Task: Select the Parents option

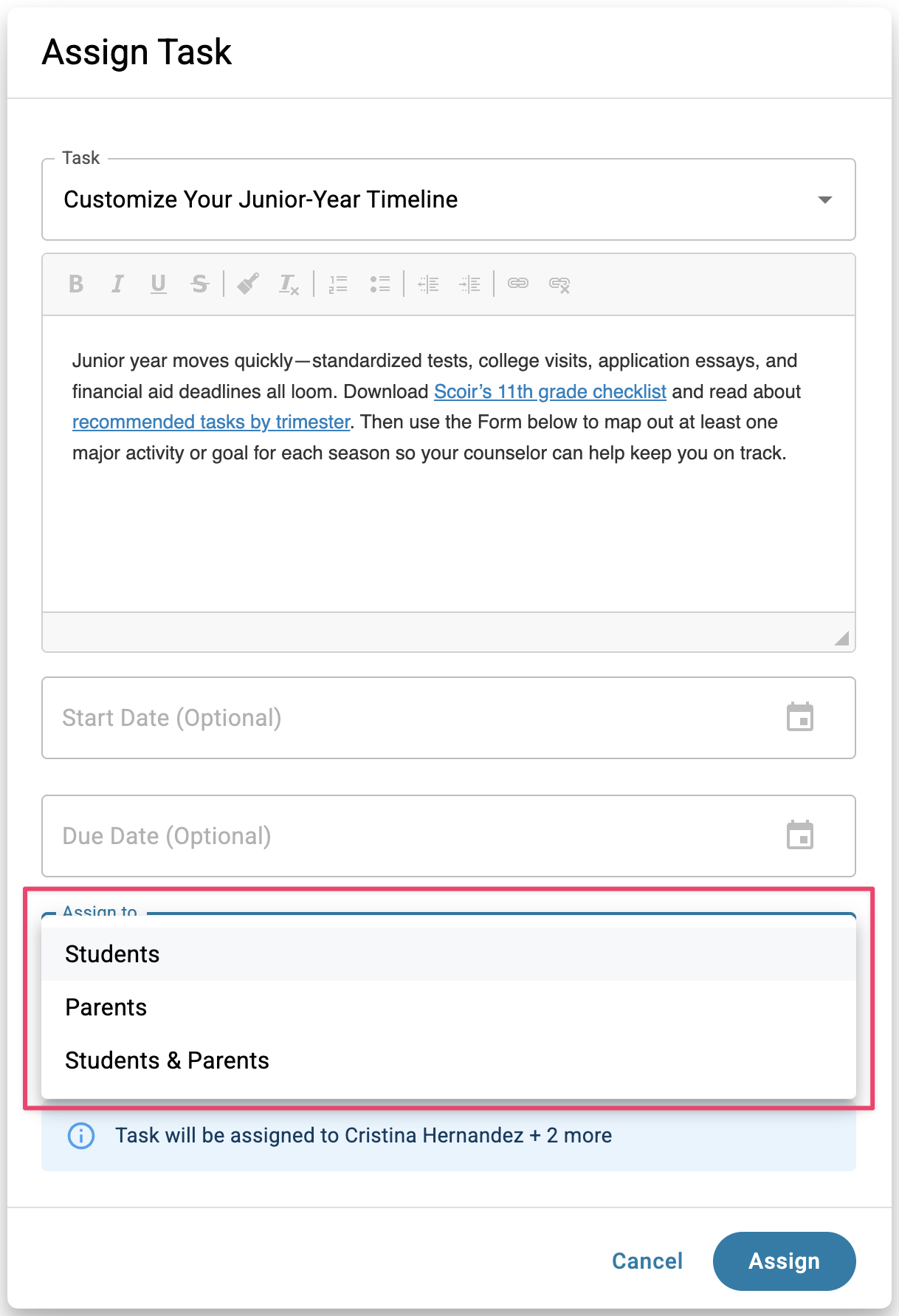Action: [106, 1007]
